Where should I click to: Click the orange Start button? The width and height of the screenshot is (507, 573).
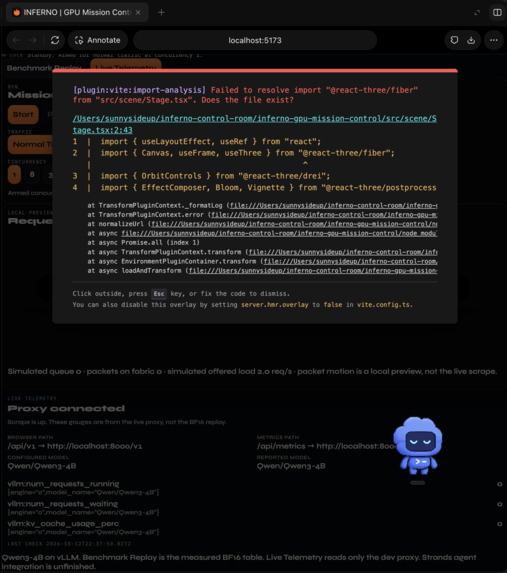point(23,114)
